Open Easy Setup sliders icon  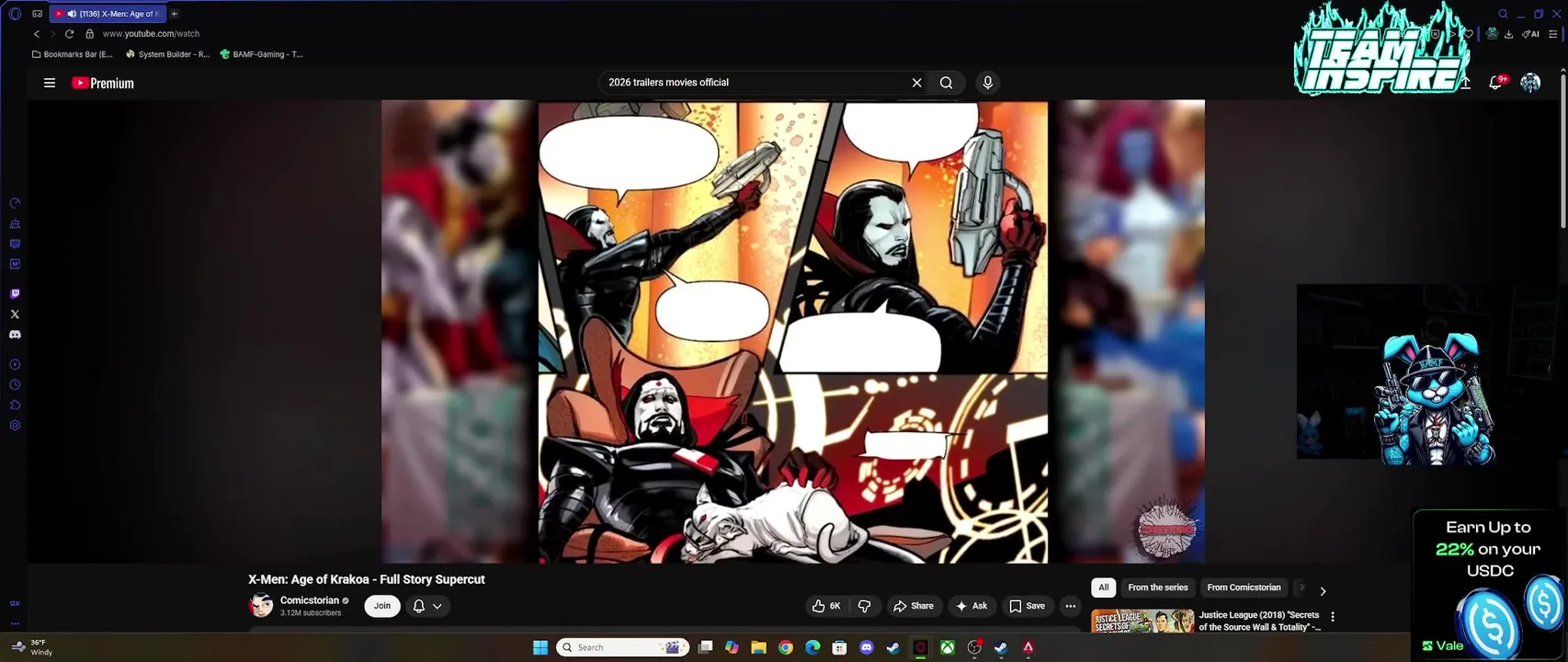tap(1553, 34)
